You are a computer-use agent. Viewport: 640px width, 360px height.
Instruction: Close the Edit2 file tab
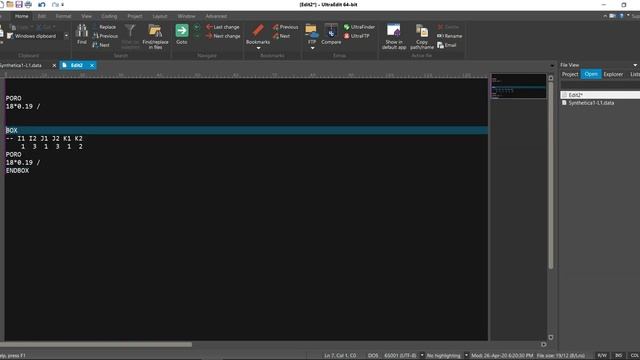[x=92, y=65]
